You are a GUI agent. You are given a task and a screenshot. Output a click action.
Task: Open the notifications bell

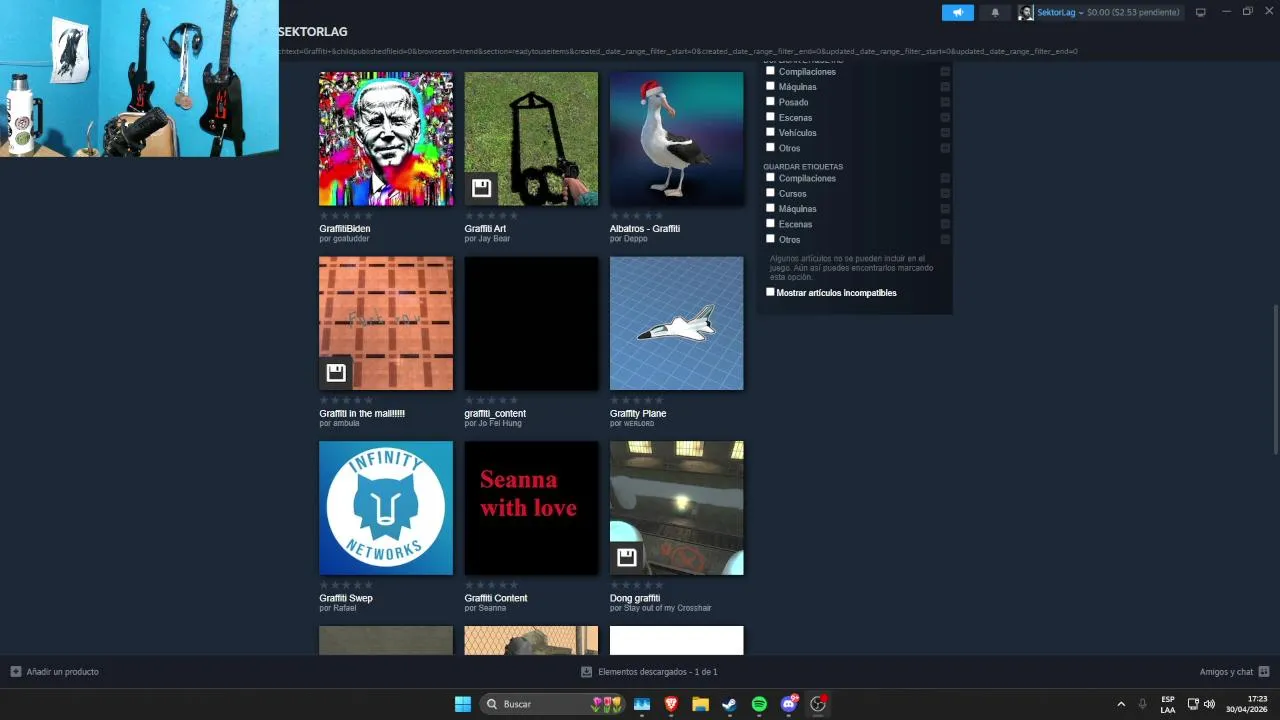tap(994, 12)
